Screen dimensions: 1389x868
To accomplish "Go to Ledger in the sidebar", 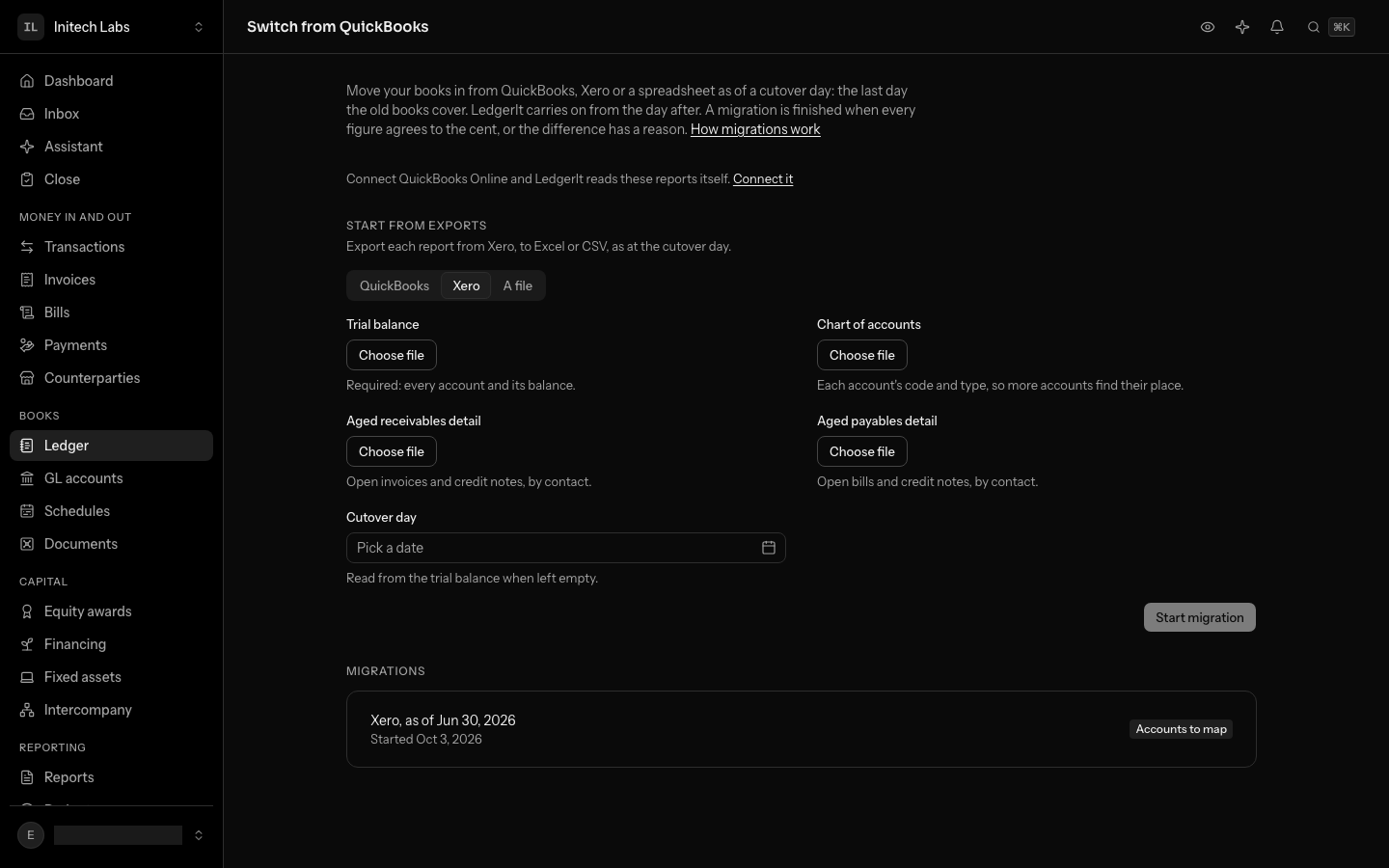I will [111, 446].
